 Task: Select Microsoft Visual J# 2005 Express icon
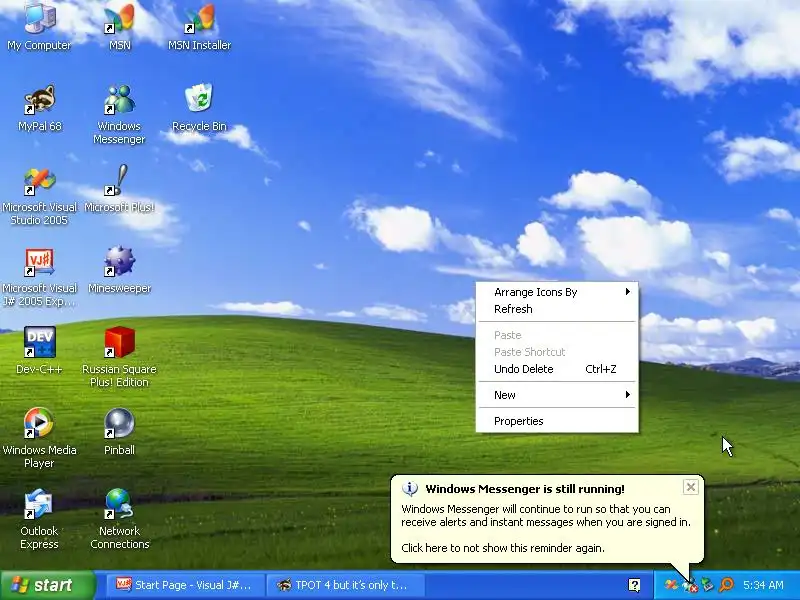click(39, 278)
